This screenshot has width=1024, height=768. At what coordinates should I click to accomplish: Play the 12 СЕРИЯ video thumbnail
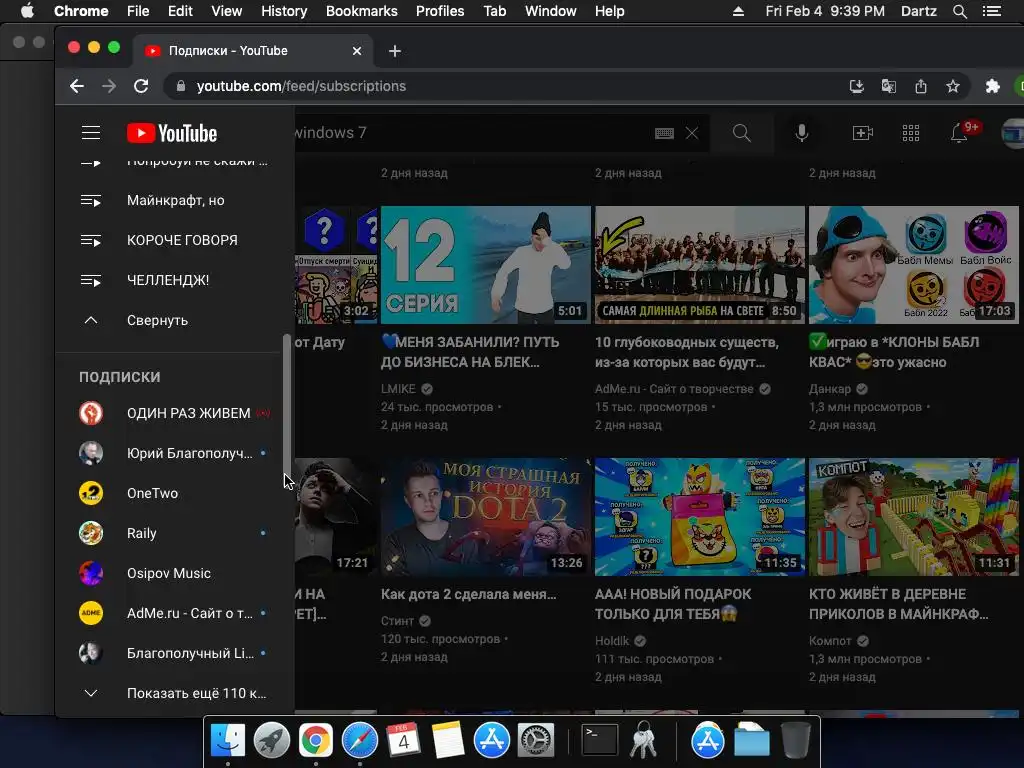click(485, 265)
